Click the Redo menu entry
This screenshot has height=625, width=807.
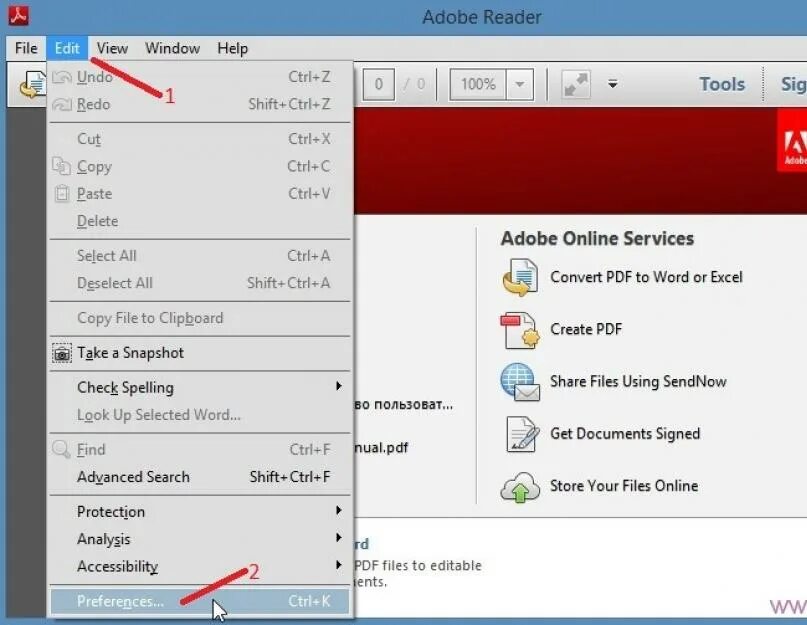pos(200,105)
